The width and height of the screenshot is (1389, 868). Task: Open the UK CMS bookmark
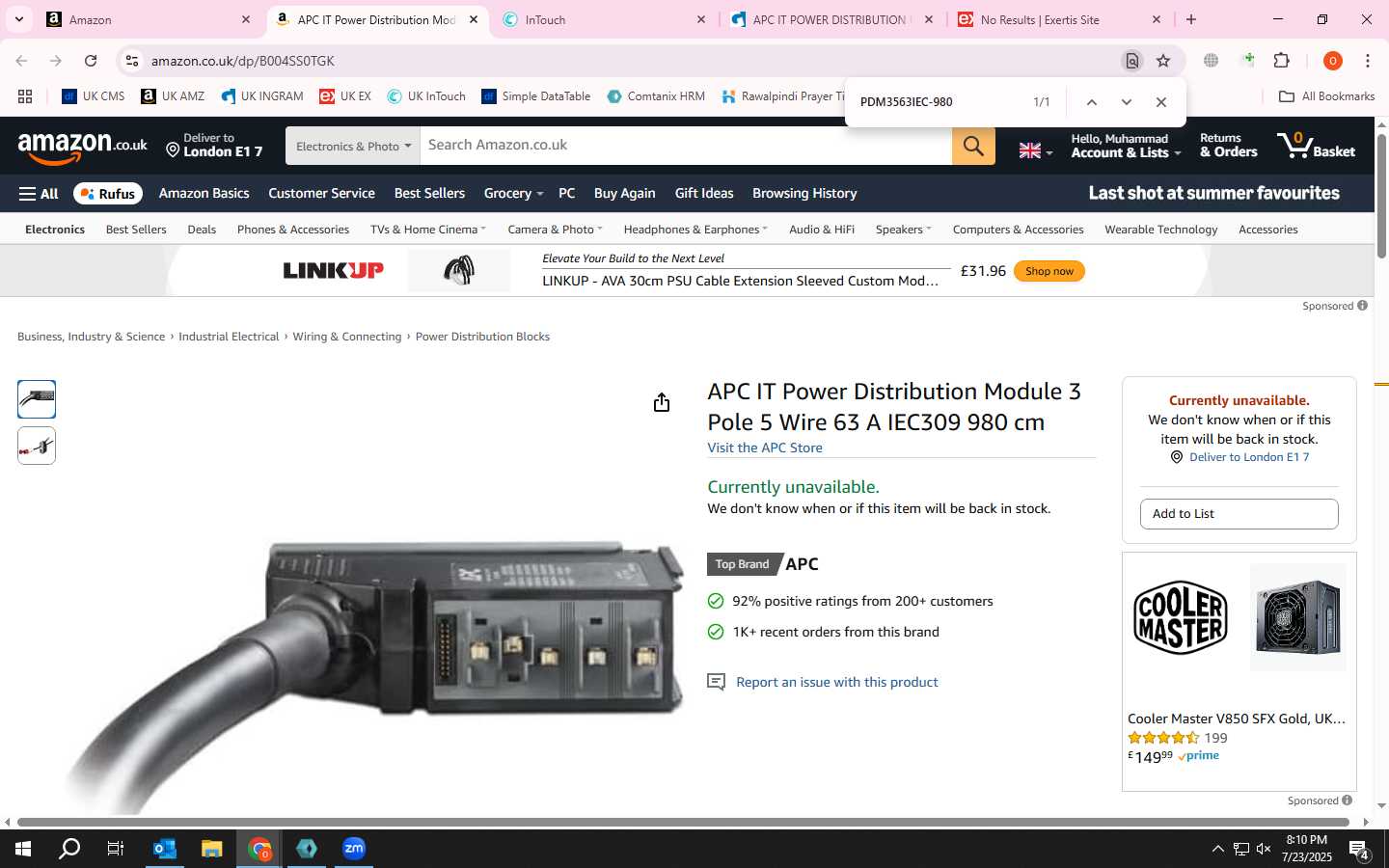point(94,96)
